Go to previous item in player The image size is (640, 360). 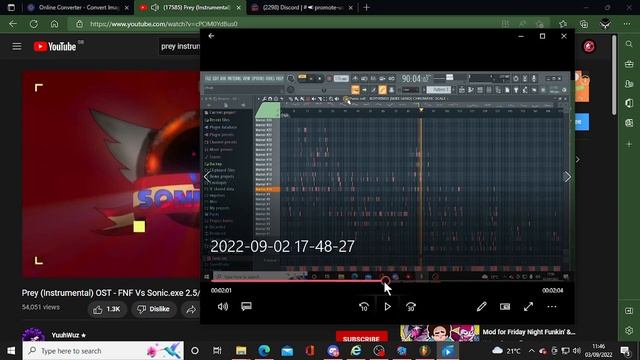(207, 177)
